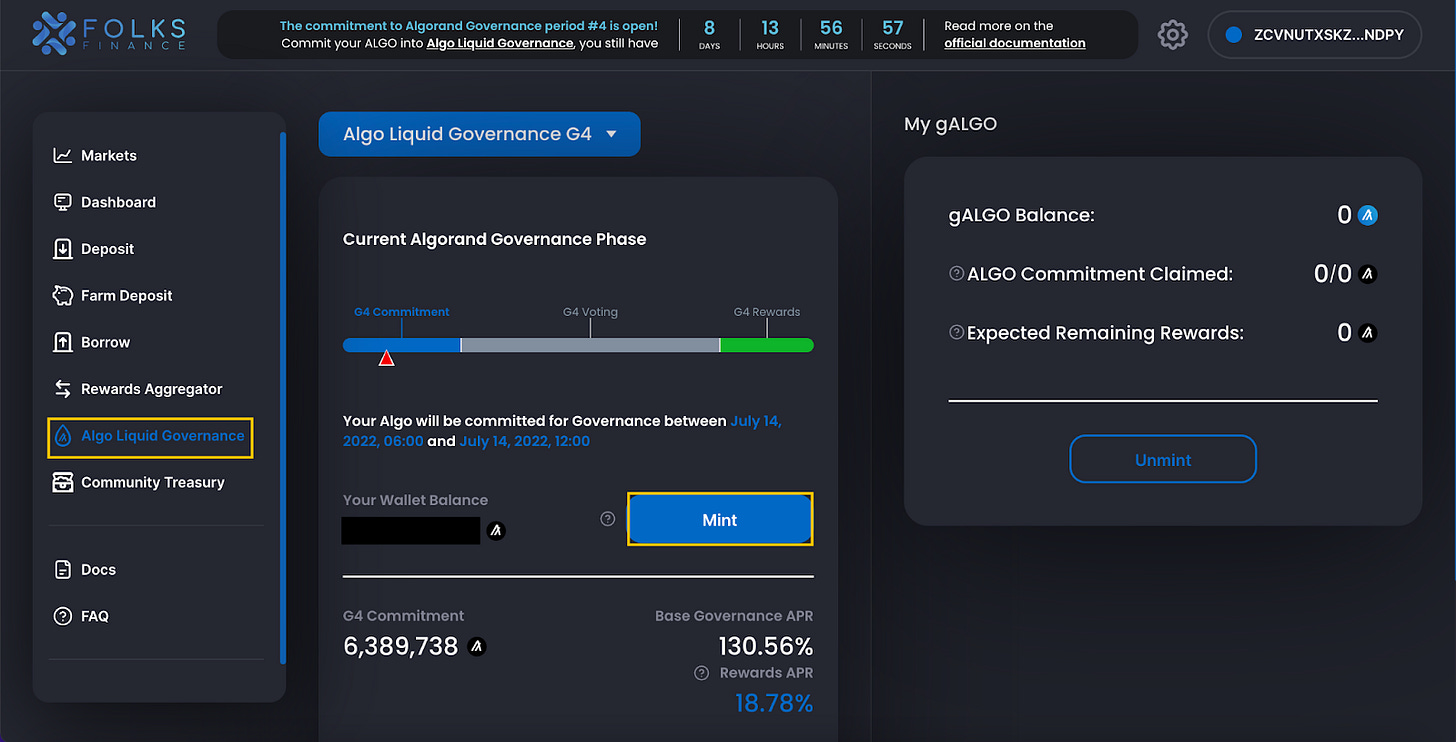Click Algo icon beside 6,389,738 commitment
The image size is (1456, 742).
[478, 646]
